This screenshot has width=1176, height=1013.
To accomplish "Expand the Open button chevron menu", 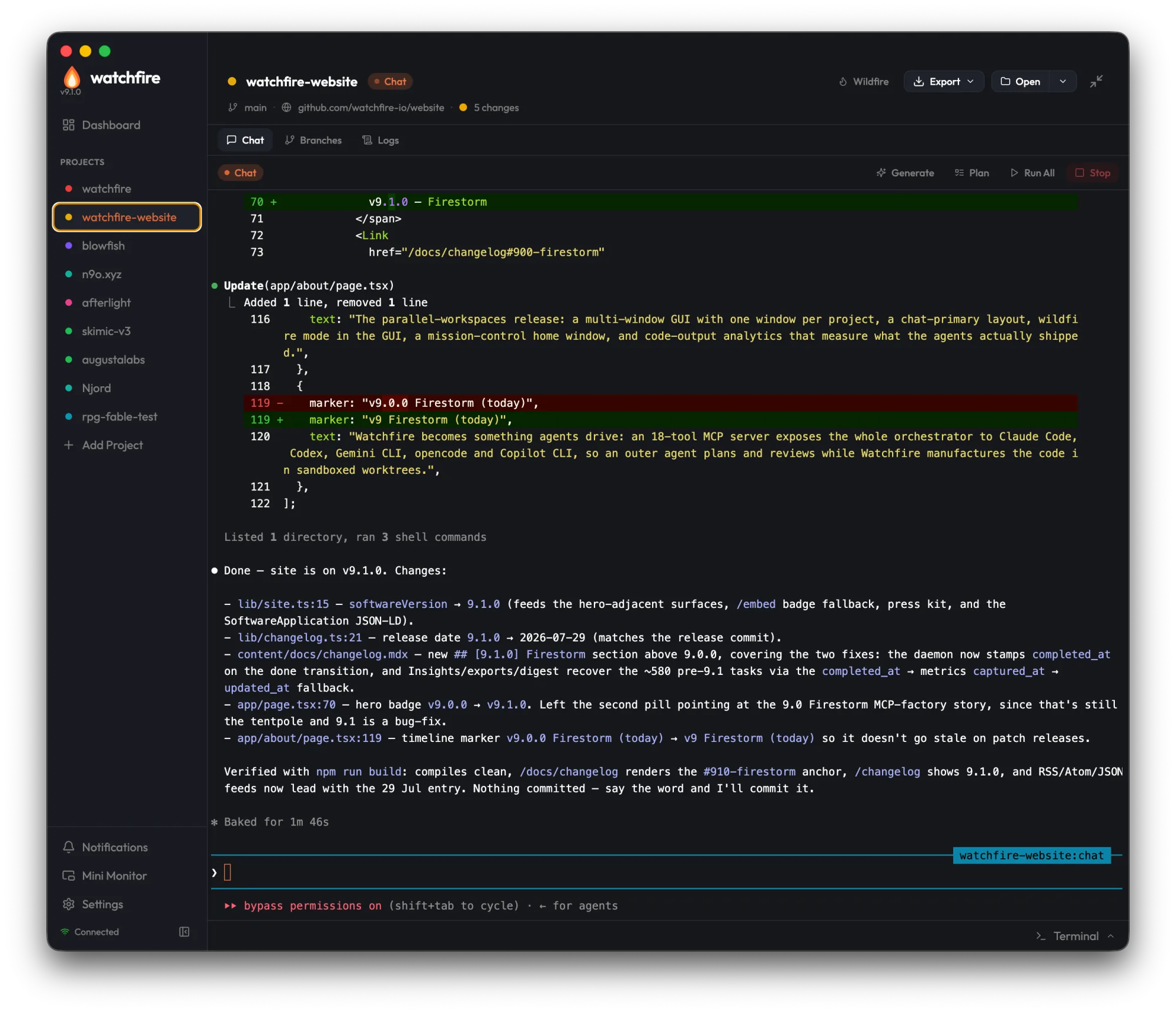I will [x=1063, y=82].
